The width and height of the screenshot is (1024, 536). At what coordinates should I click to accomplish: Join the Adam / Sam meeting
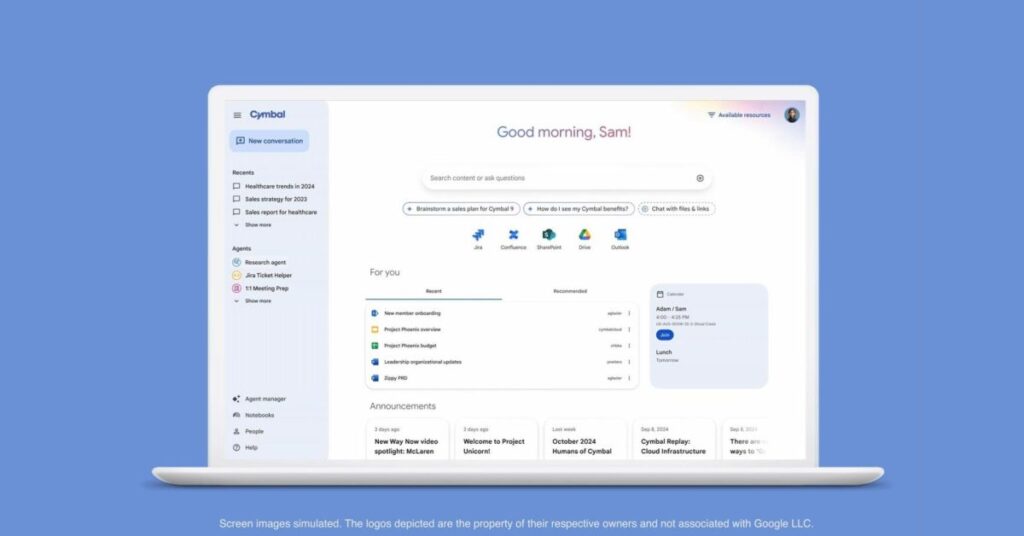point(664,335)
